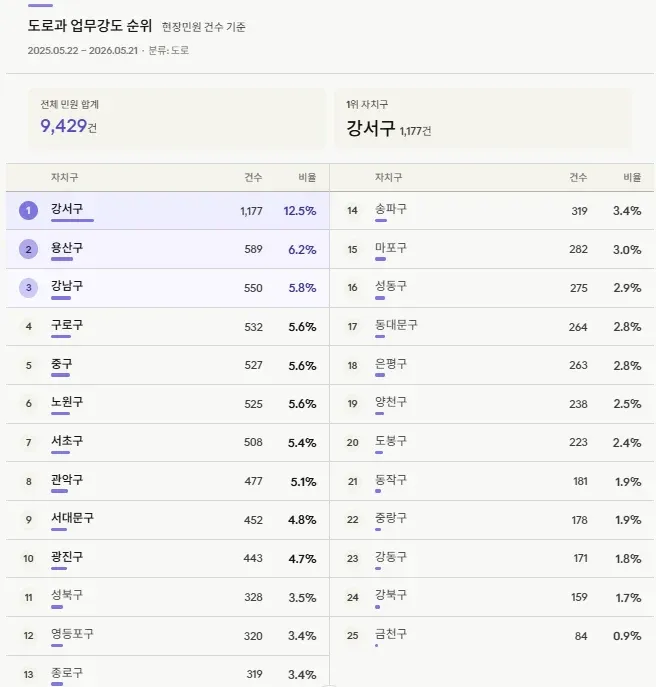Click the rank 3 badge for 강남구

pyautogui.click(x=28, y=288)
